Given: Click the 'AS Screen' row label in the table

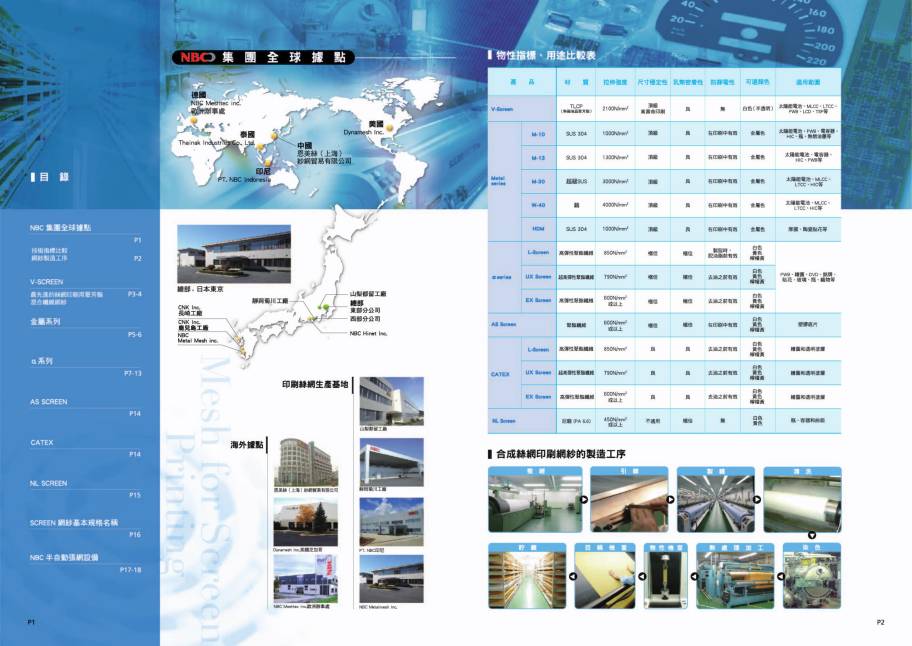Looking at the screenshot, I should point(504,324).
